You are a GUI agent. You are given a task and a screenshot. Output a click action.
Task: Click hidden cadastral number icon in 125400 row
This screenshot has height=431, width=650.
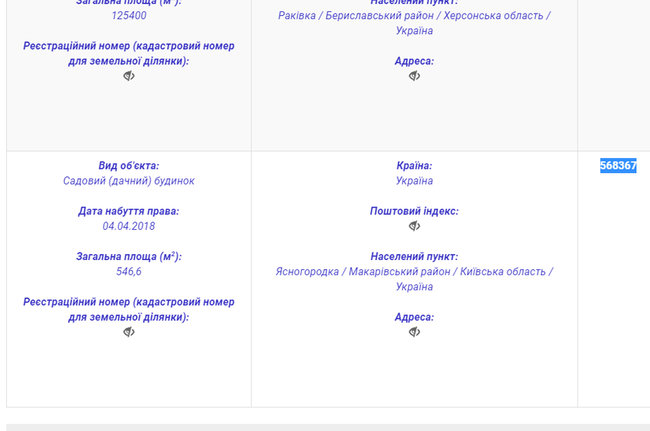(129, 76)
